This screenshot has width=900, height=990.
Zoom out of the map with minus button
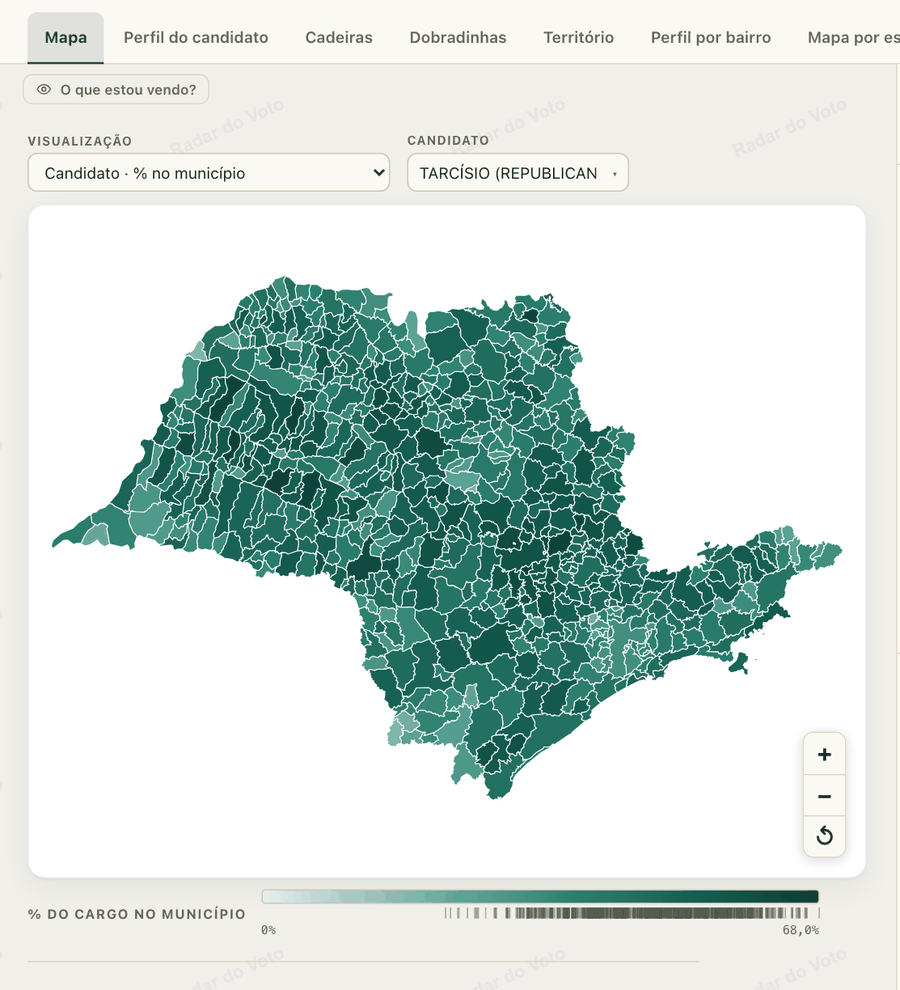point(824,796)
